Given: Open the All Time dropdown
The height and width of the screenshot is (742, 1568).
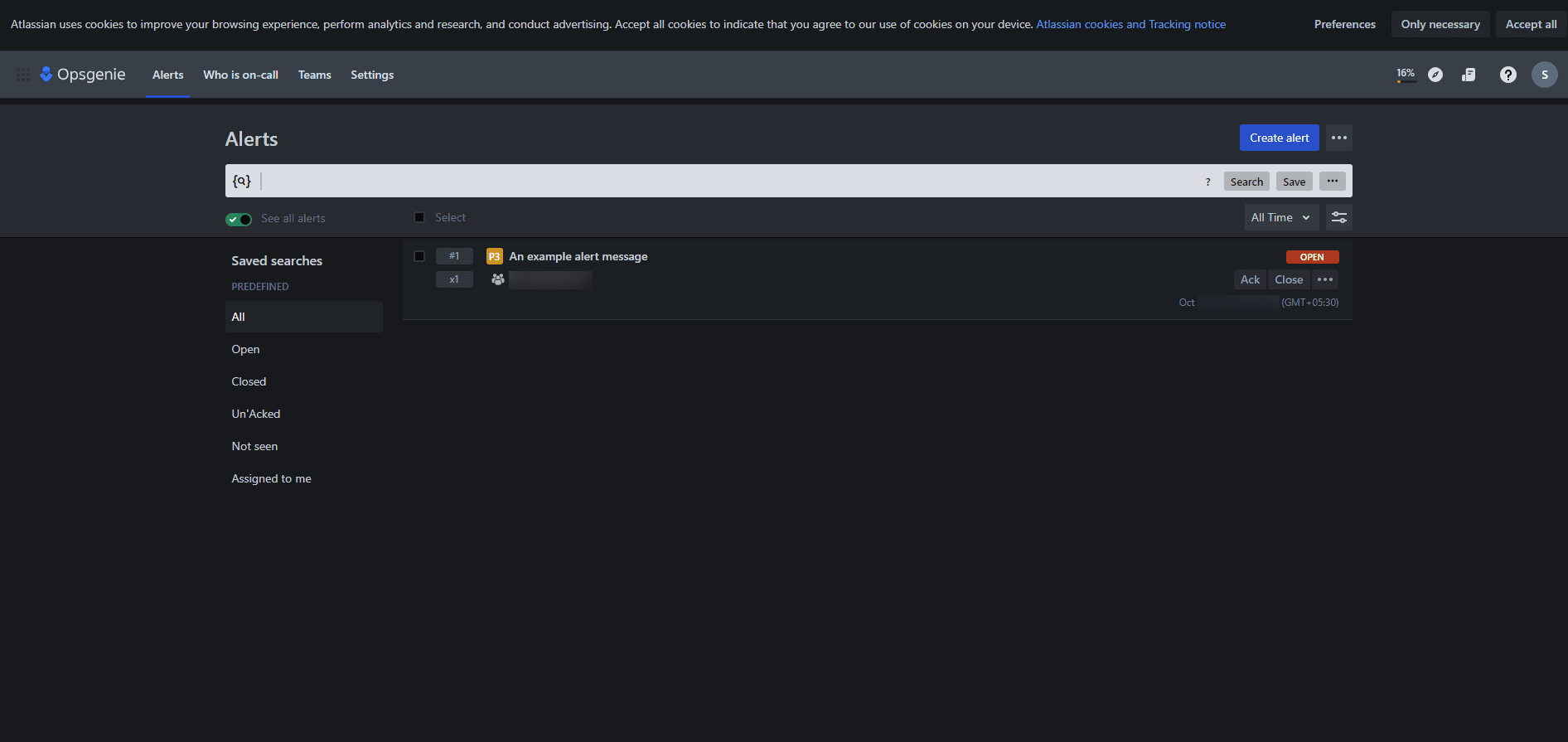Looking at the screenshot, I should pyautogui.click(x=1280, y=217).
